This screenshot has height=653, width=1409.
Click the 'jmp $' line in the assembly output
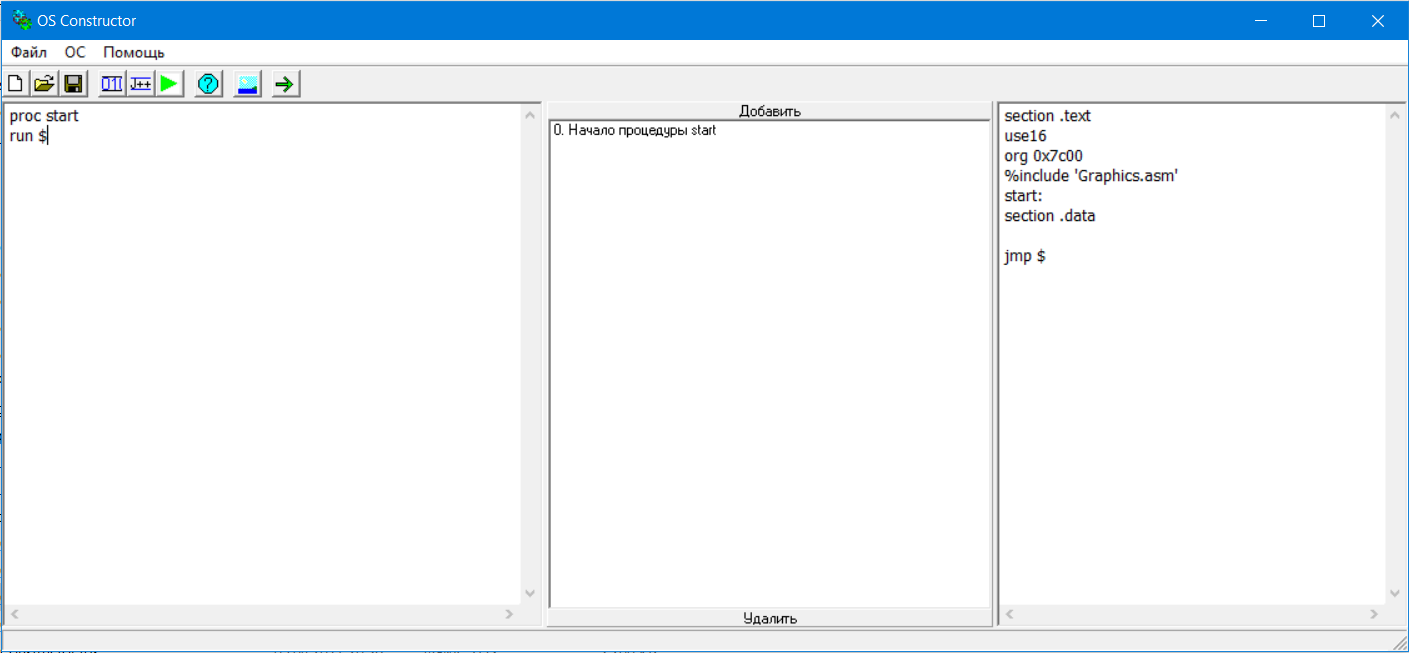click(1025, 256)
